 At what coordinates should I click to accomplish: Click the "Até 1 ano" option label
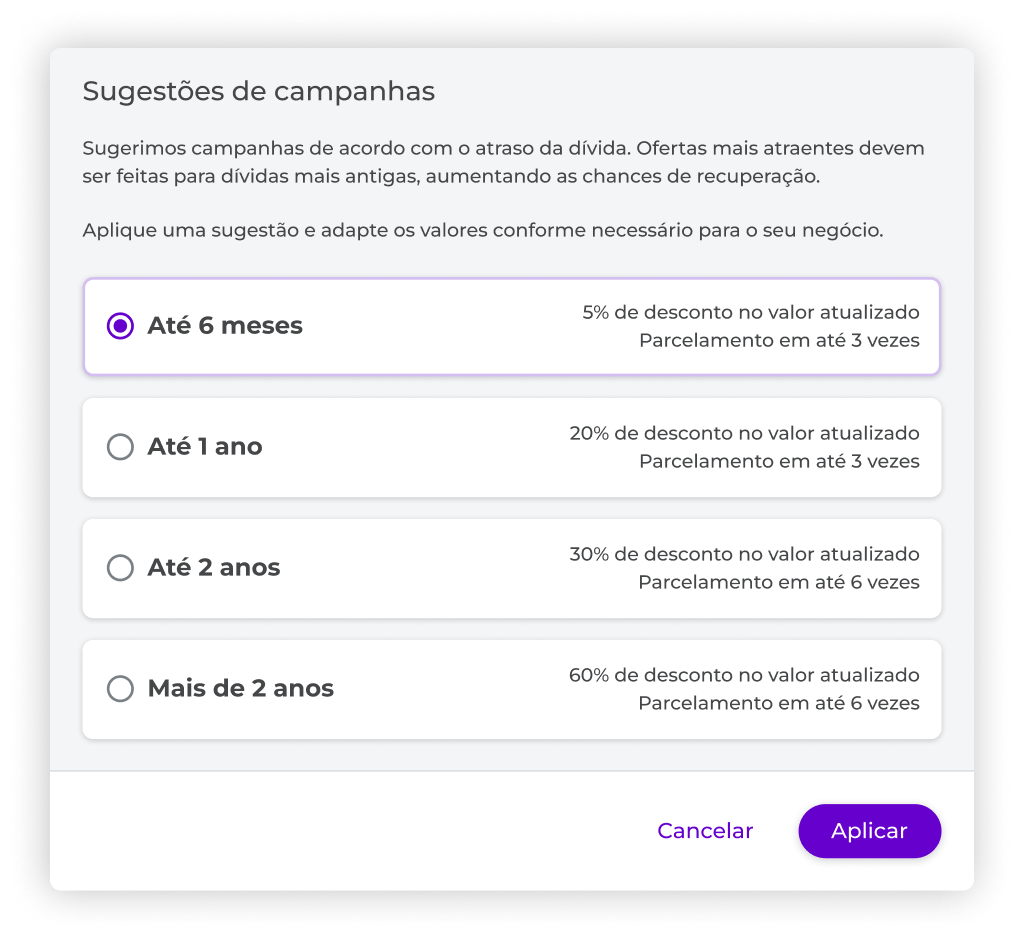click(x=205, y=447)
